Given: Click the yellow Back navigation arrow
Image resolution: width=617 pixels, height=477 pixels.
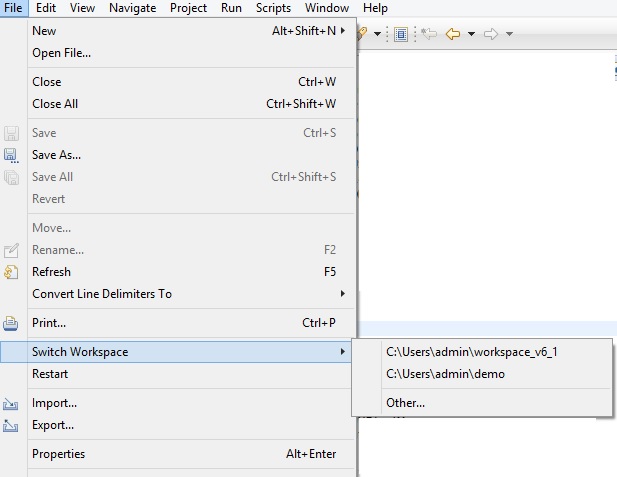Looking at the screenshot, I should click(x=453, y=34).
